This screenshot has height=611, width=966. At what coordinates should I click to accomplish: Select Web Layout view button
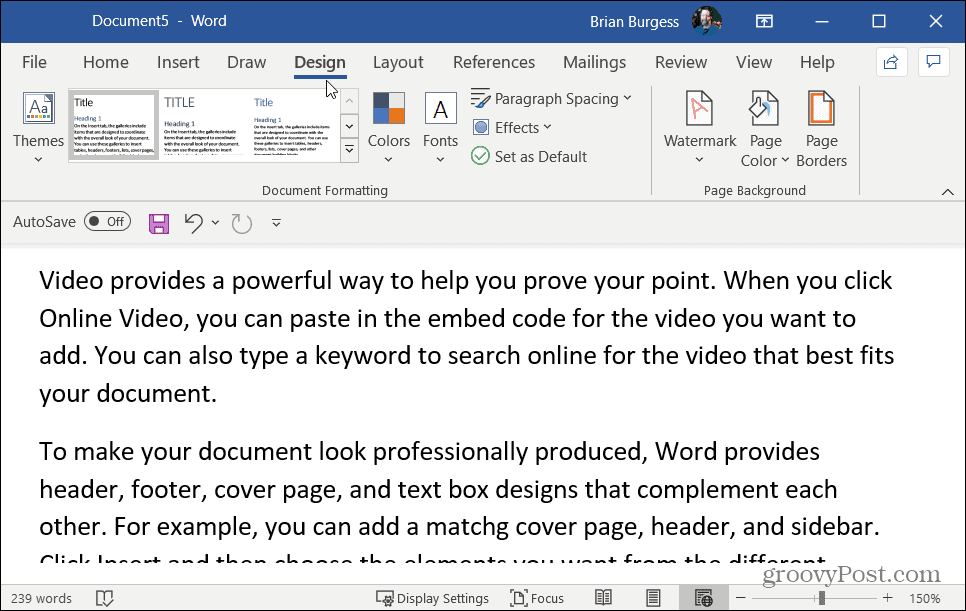tap(703, 597)
